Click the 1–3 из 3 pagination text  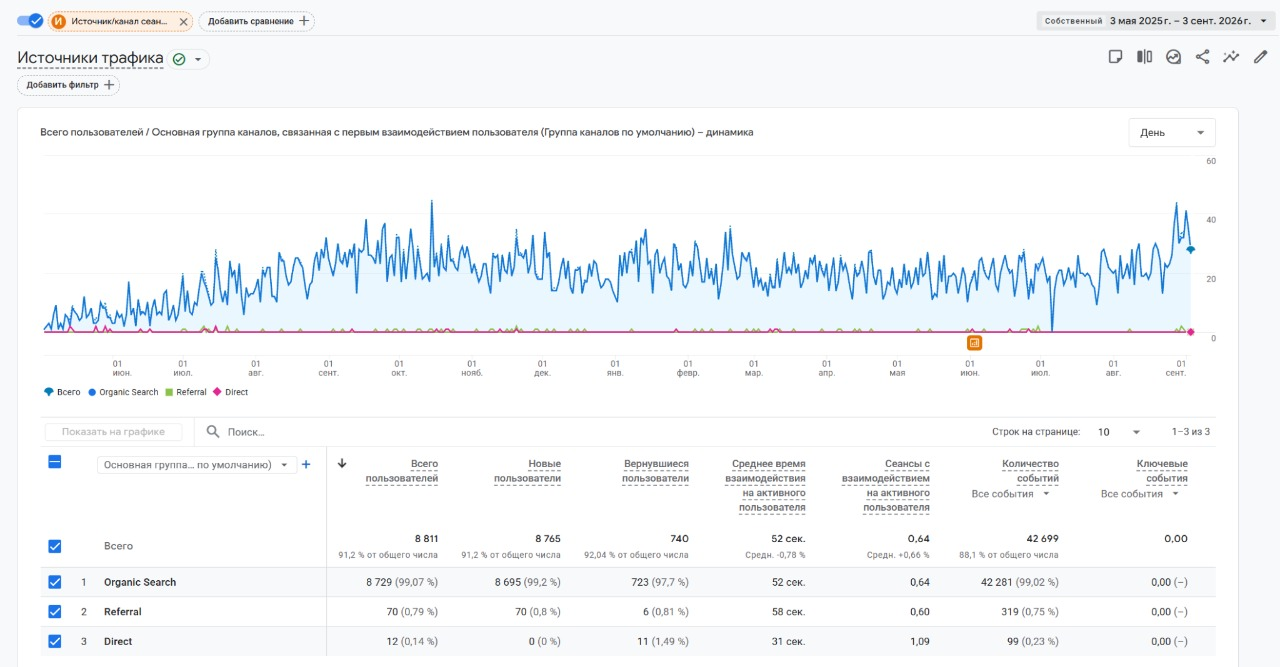point(1191,432)
